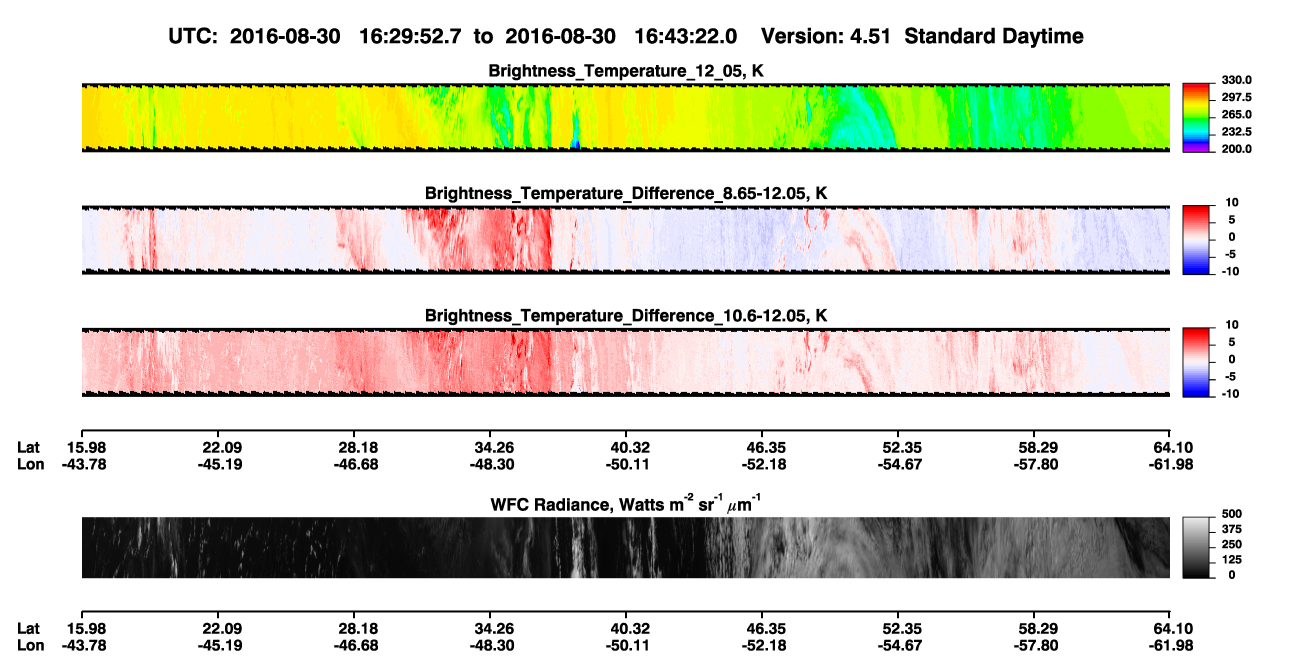Click the Brightness_Temperature_12_05 image strip
Screen dimensions: 1300x667
point(625,118)
